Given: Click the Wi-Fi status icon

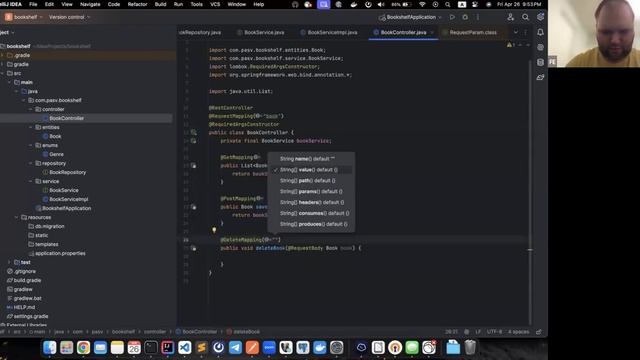Looking at the screenshot, I should tap(422, 4).
